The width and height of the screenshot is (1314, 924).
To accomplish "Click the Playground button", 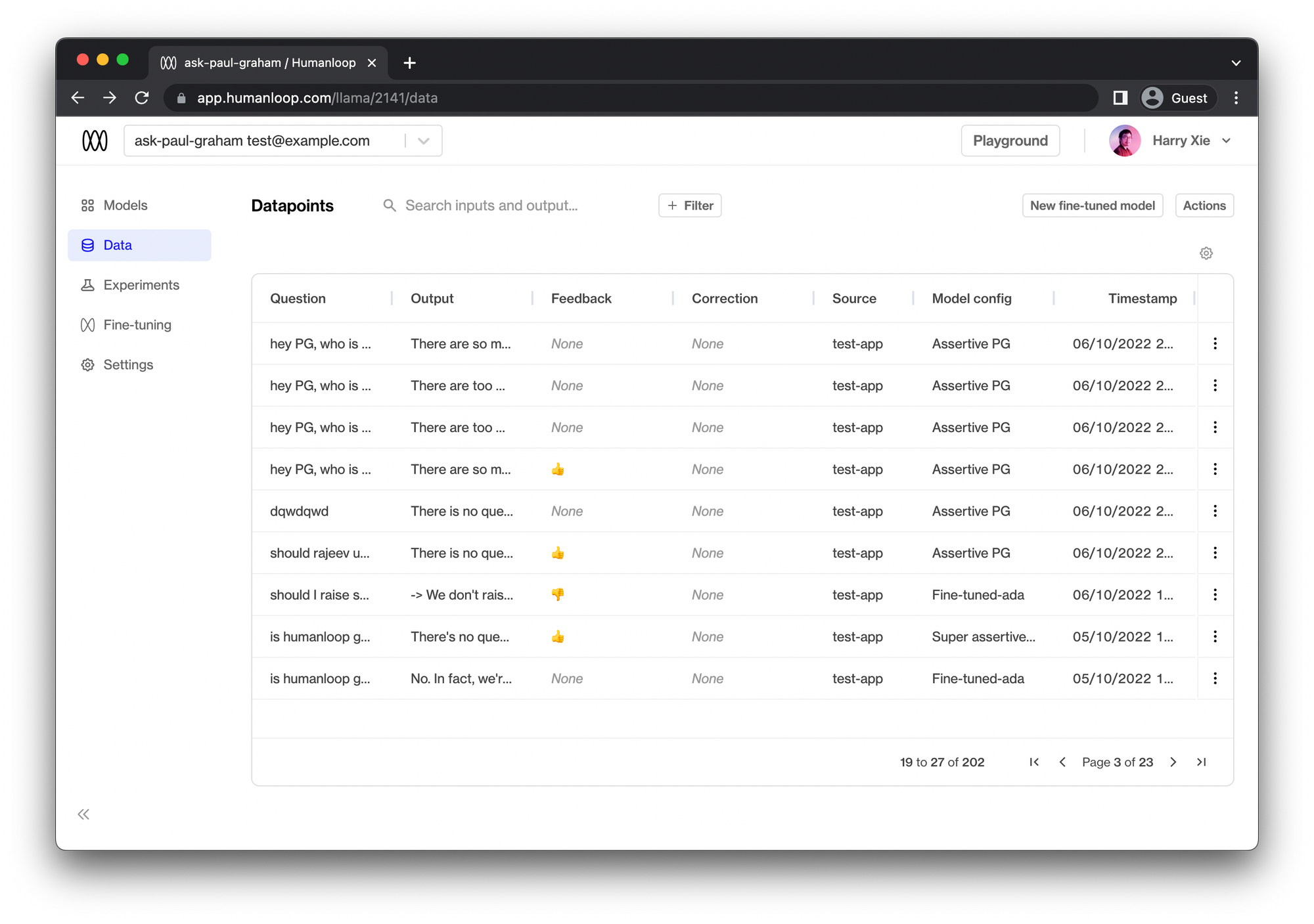I will [x=1010, y=141].
